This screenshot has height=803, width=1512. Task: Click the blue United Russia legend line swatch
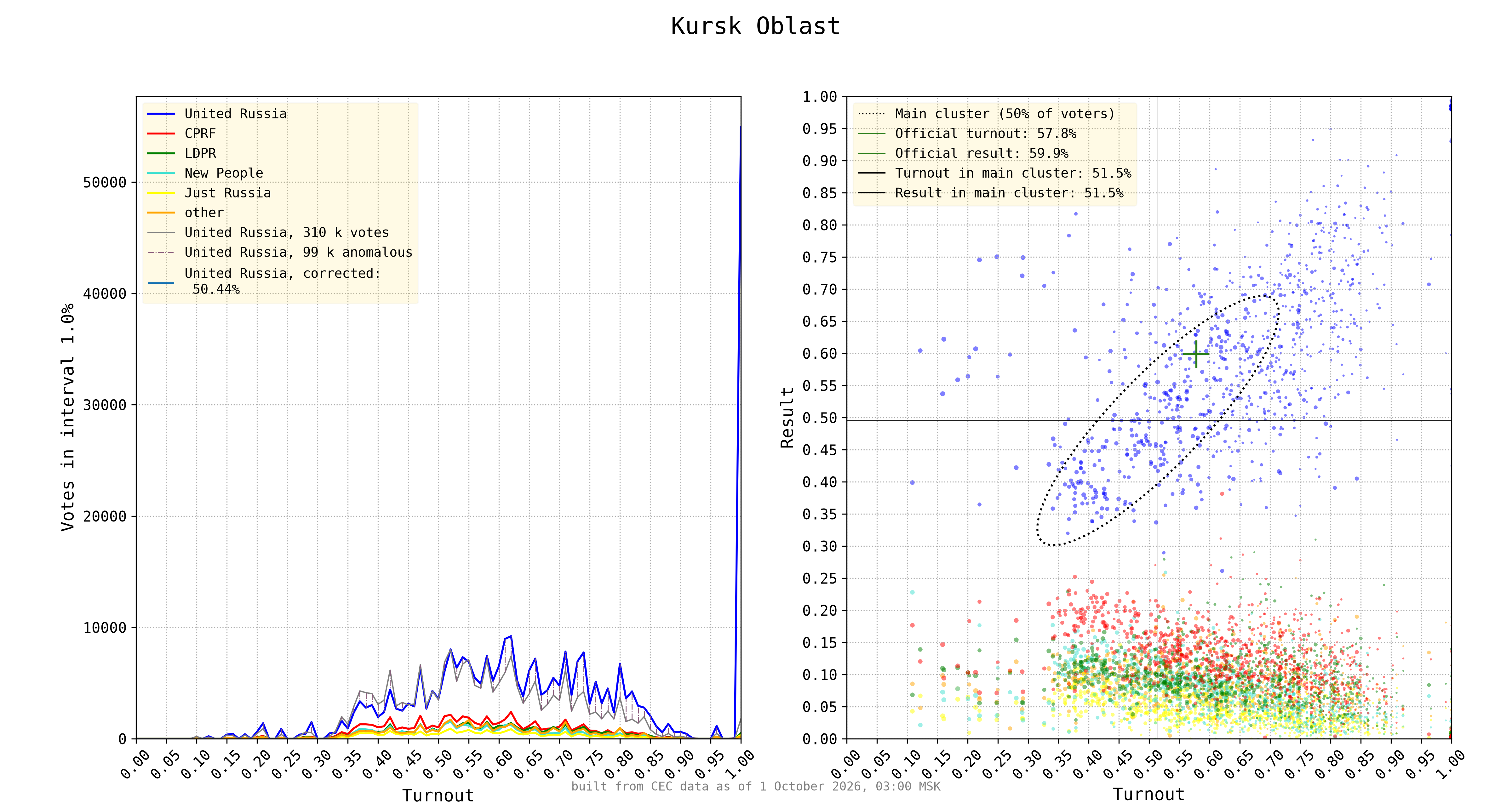click(x=161, y=114)
